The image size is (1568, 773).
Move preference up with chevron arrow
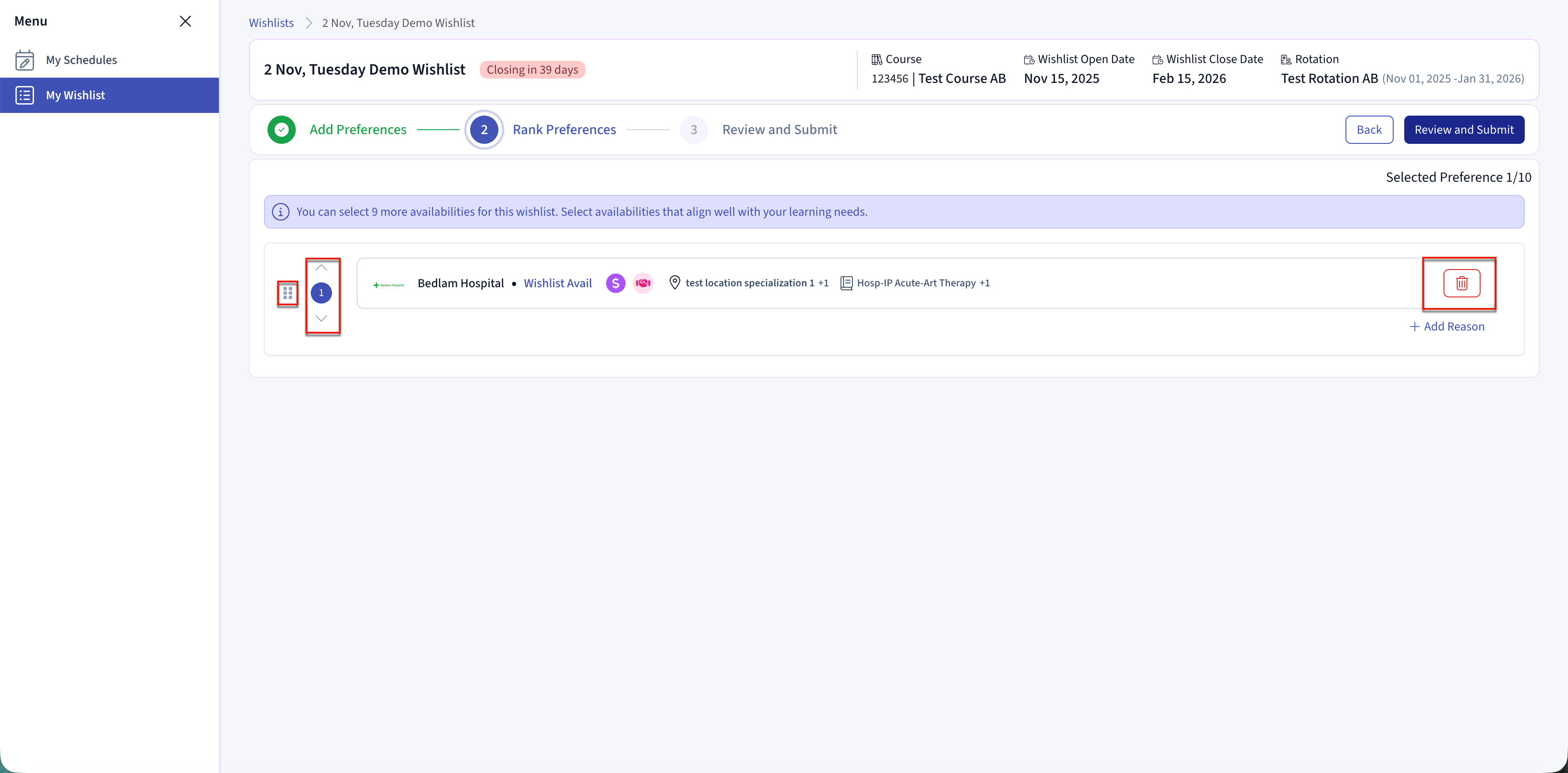coord(321,268)
